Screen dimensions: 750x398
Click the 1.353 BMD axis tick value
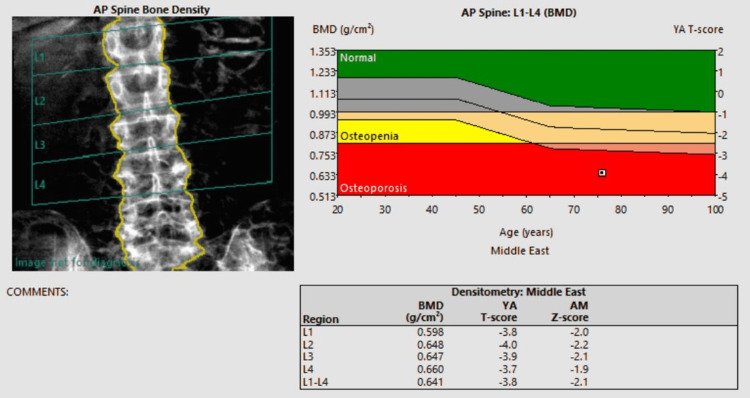coord(323,52)
